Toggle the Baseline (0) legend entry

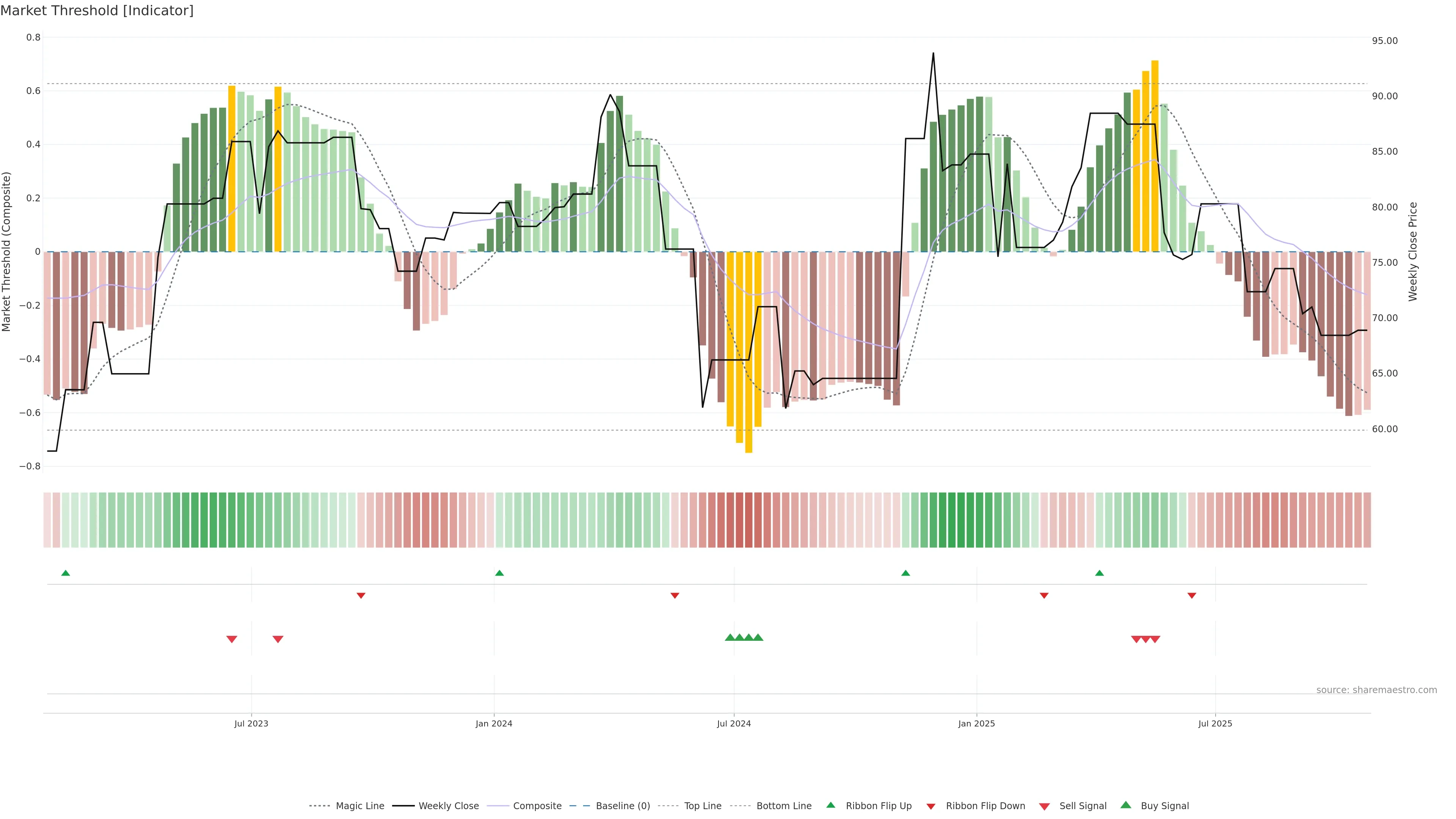(x=622, y=806)
